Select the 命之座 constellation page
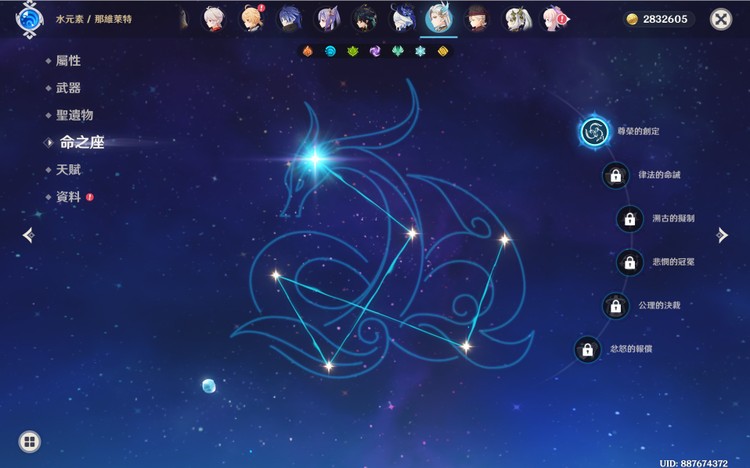The width and height of the screenshot is (750, 468). (82, 142)
